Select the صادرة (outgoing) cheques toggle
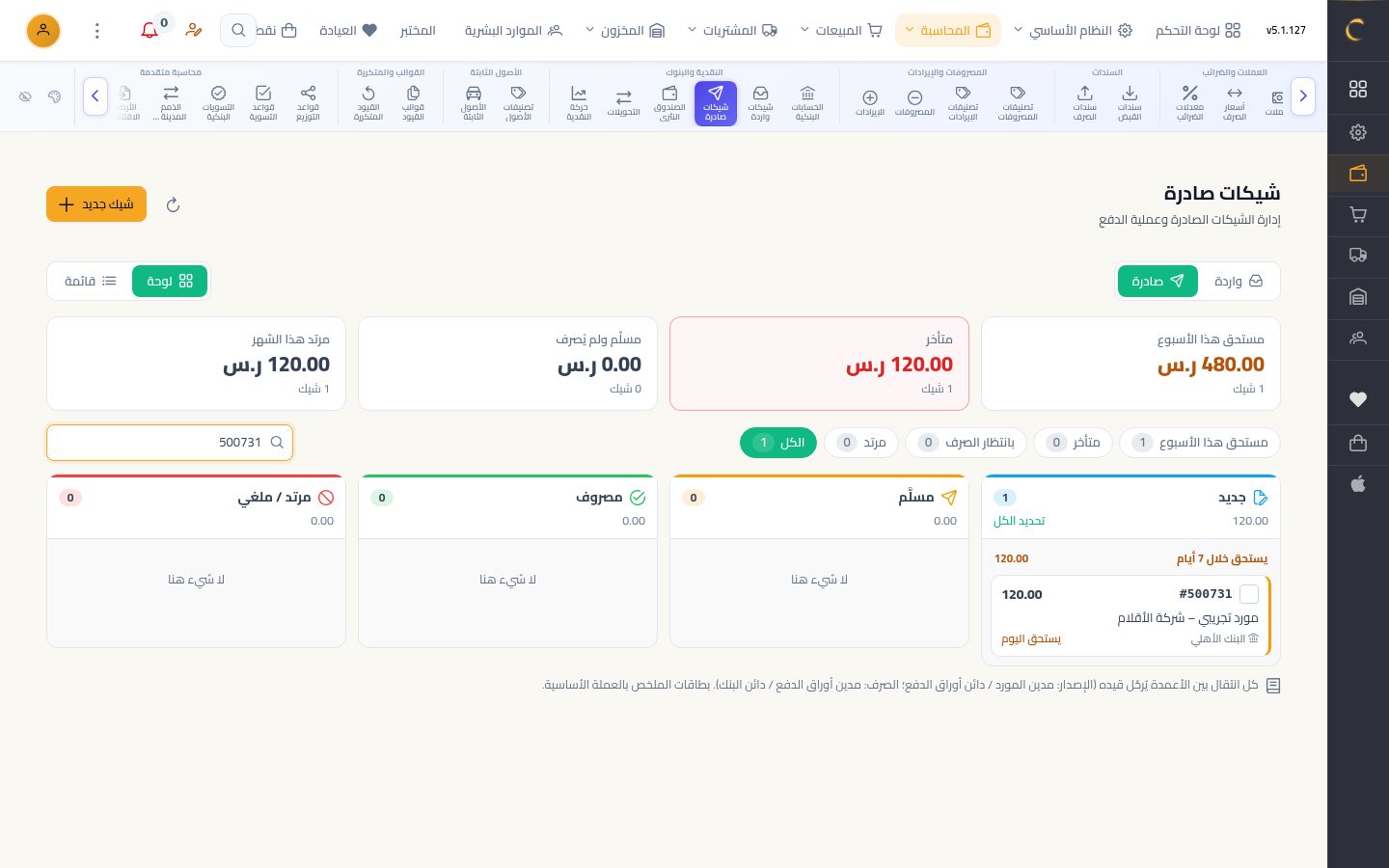Screen dimensions: 1389x868 click(x=1158, y=281)
